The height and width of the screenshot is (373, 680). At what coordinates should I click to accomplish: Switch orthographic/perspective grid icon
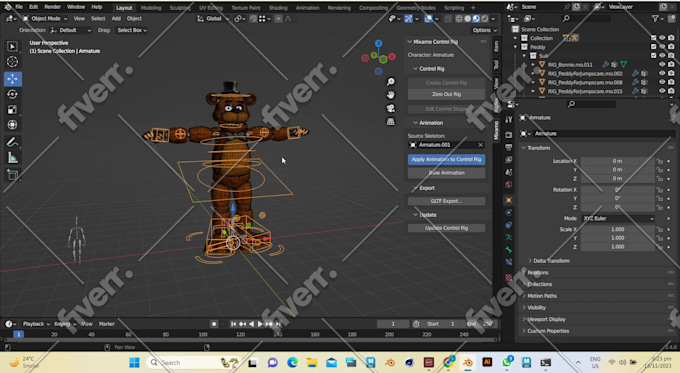click(x=391, y=121)
